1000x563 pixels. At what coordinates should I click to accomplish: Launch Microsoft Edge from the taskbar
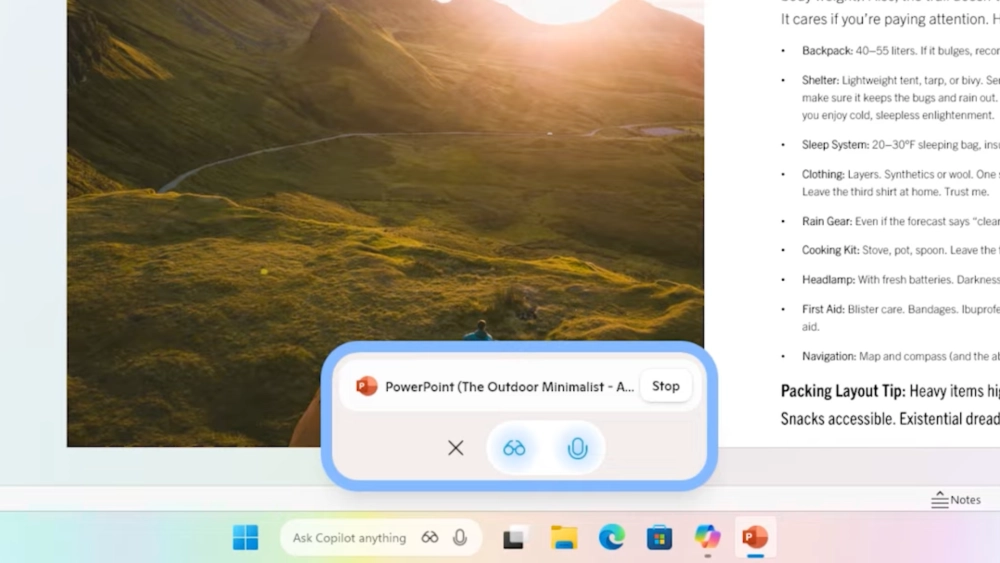(612, 538)
